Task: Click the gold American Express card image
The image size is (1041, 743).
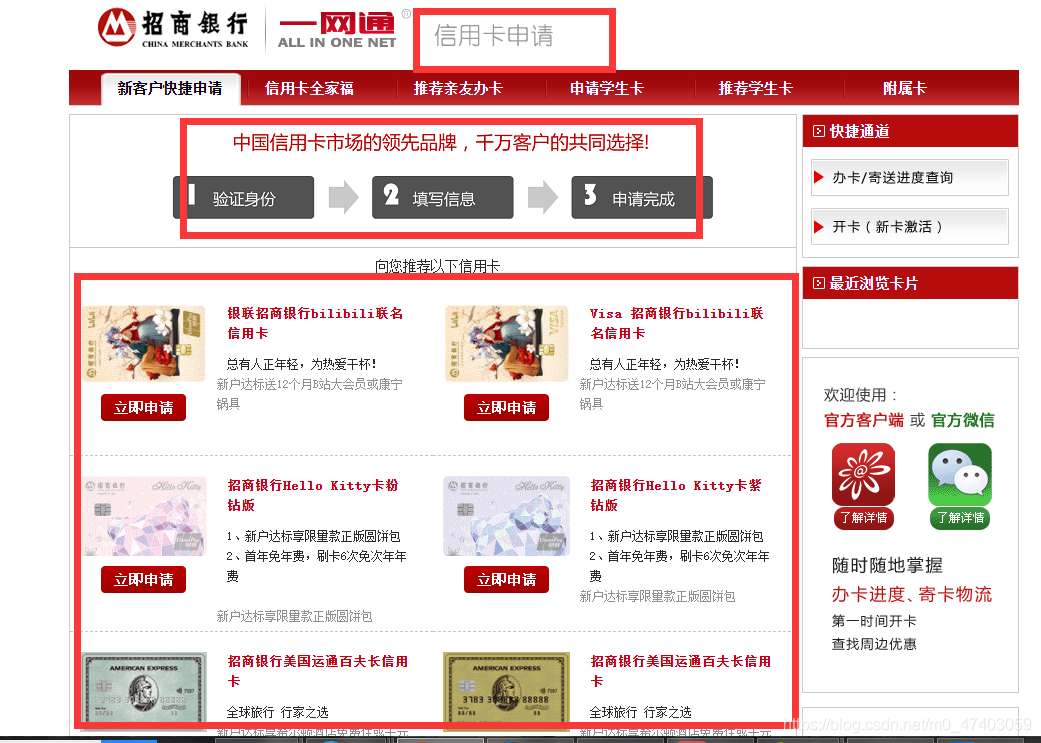Action: (507, 691)
